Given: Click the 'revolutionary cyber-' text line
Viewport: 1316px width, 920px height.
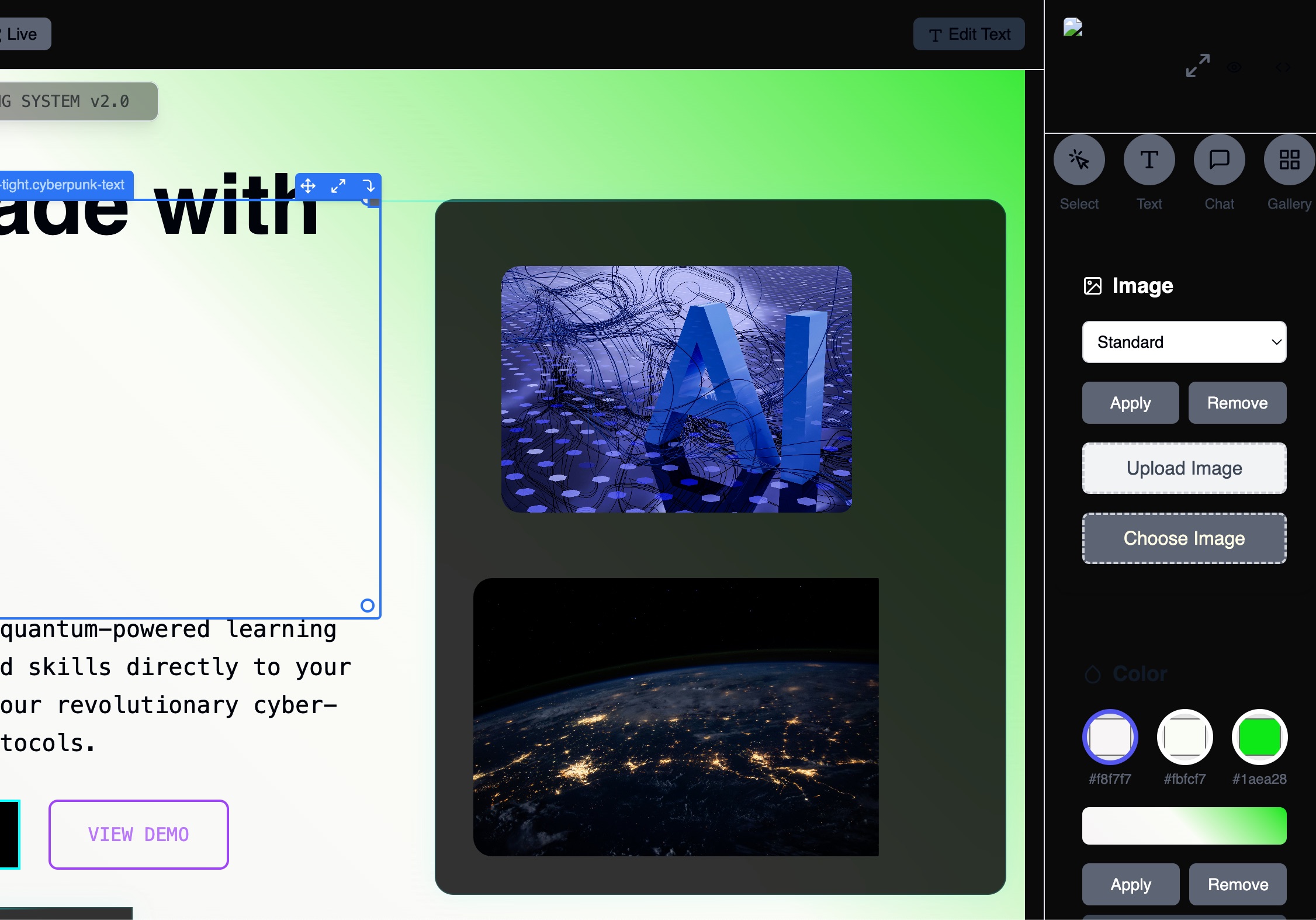Looking at the screenshot, I should 198,705.
